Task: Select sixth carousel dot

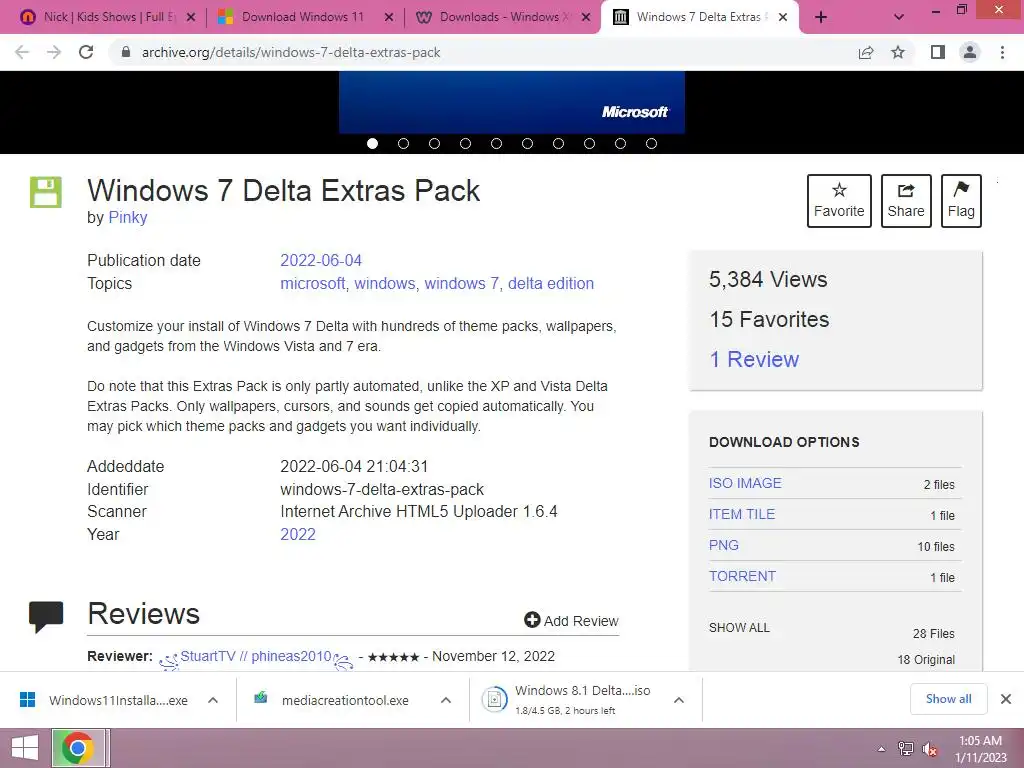Action: pyautogui.click(x=528, y=143)
